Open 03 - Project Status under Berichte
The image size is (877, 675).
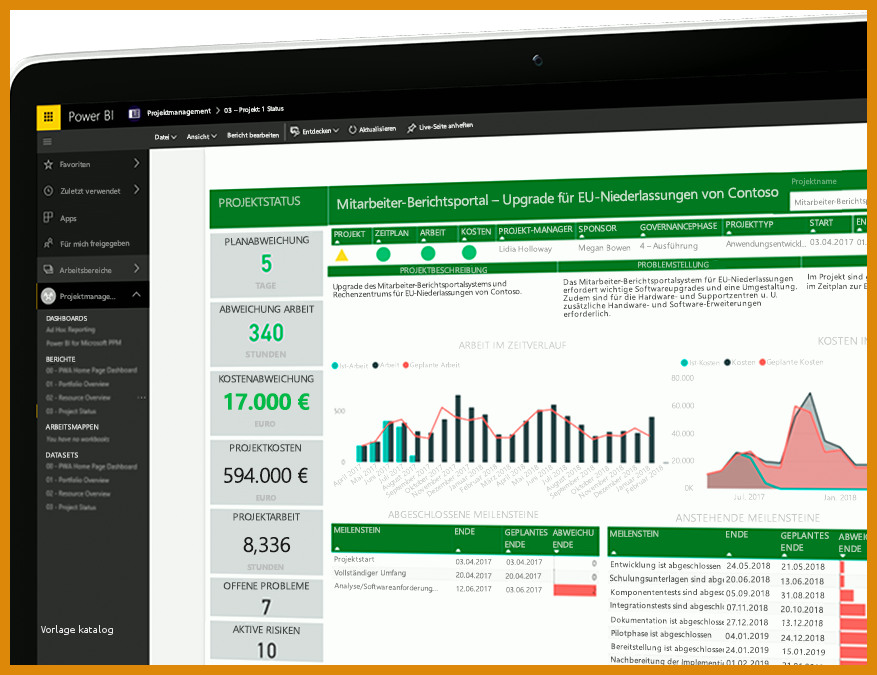point(71,411)
